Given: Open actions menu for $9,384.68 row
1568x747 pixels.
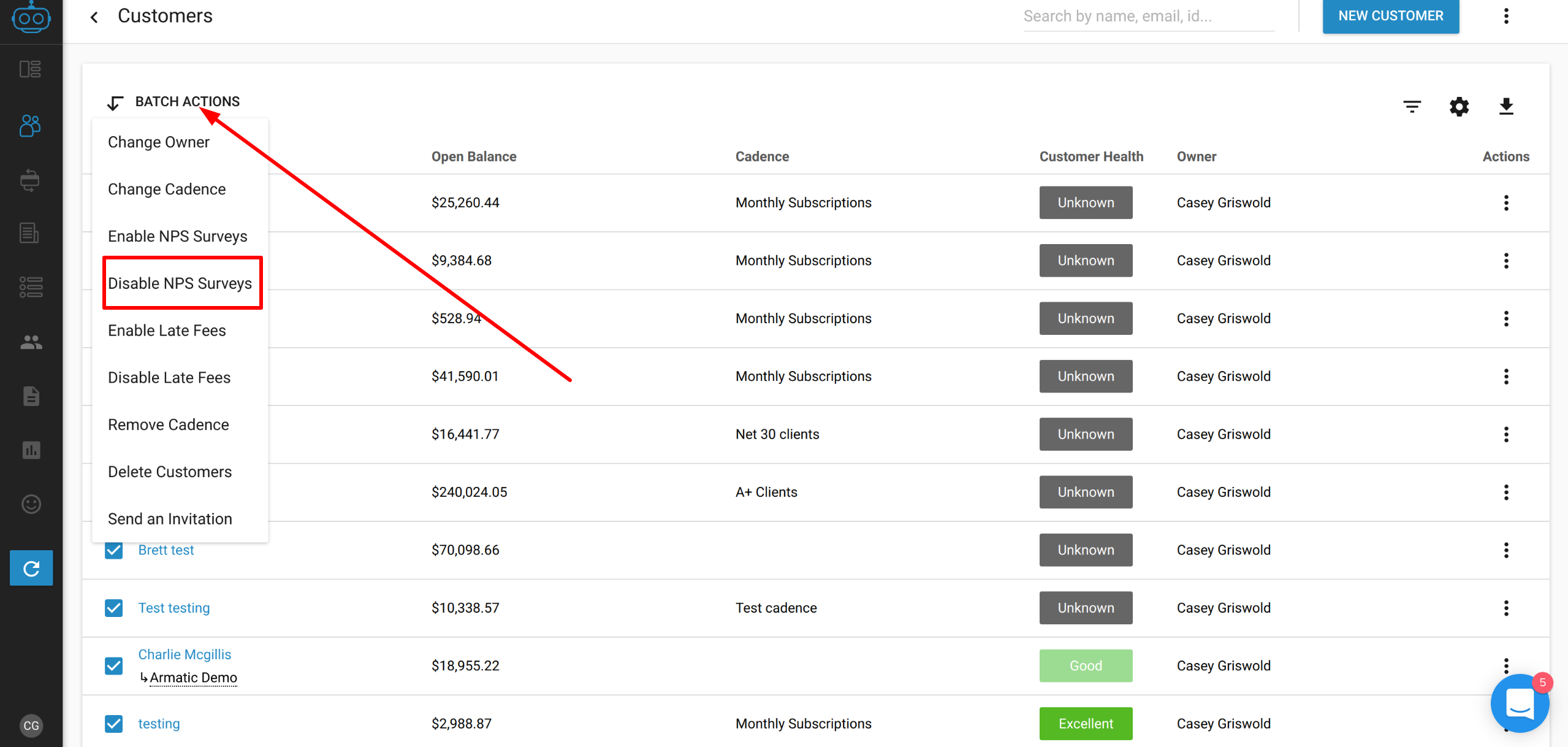Looking at the screenshot, I should (x=1506, y=261).
